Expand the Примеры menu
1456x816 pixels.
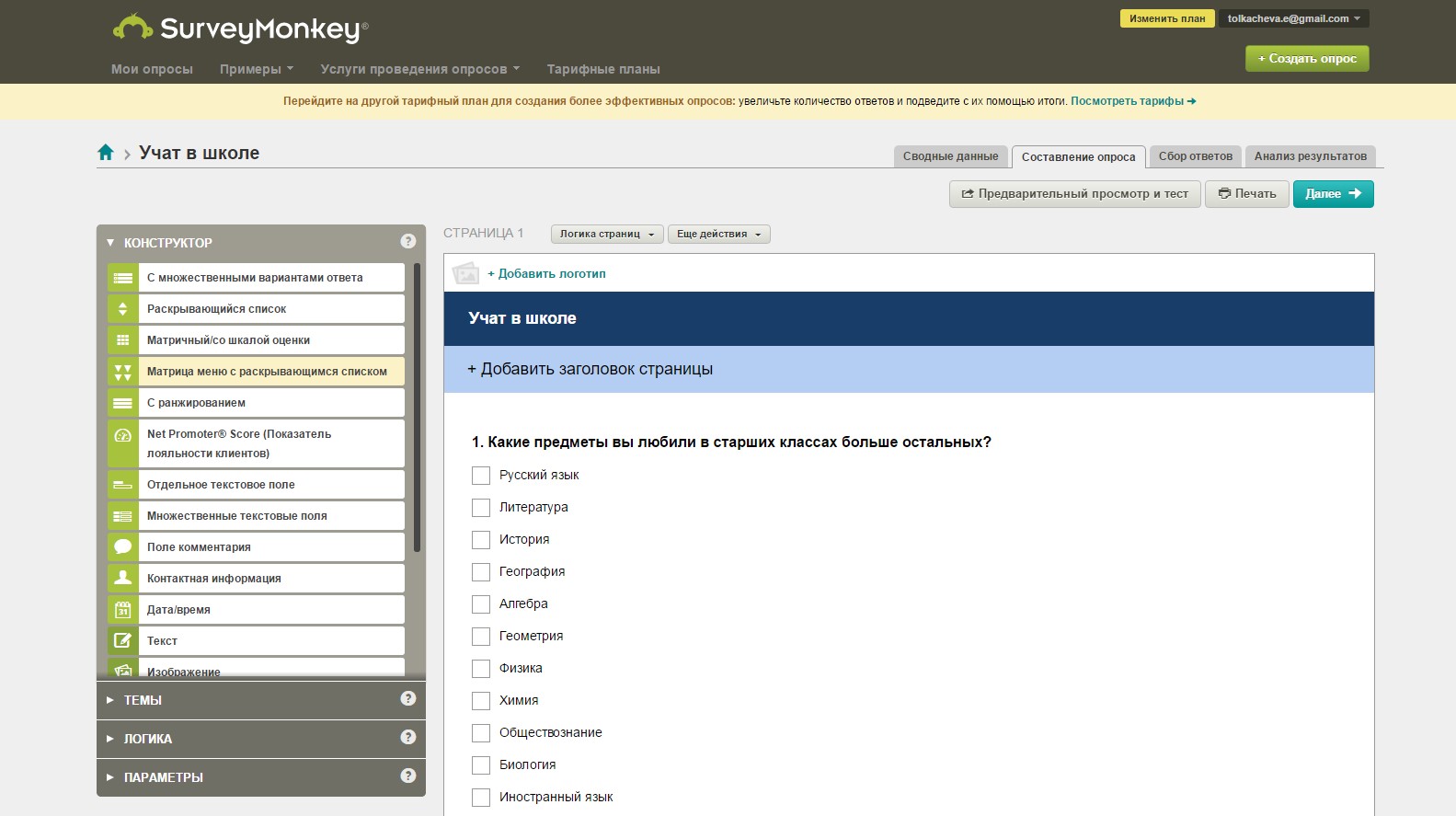point(257,69)
